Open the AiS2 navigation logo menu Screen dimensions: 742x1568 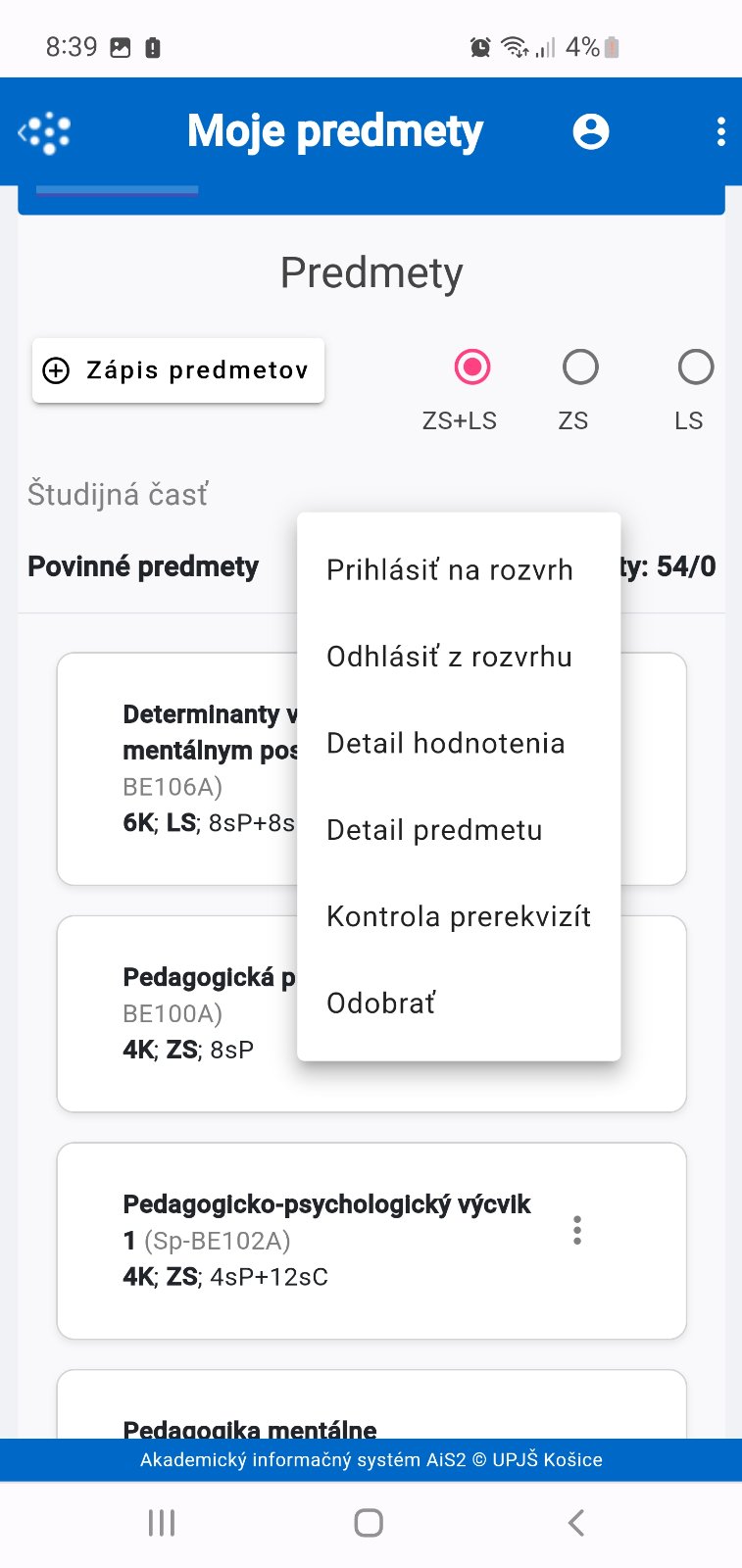coord(45,132)
